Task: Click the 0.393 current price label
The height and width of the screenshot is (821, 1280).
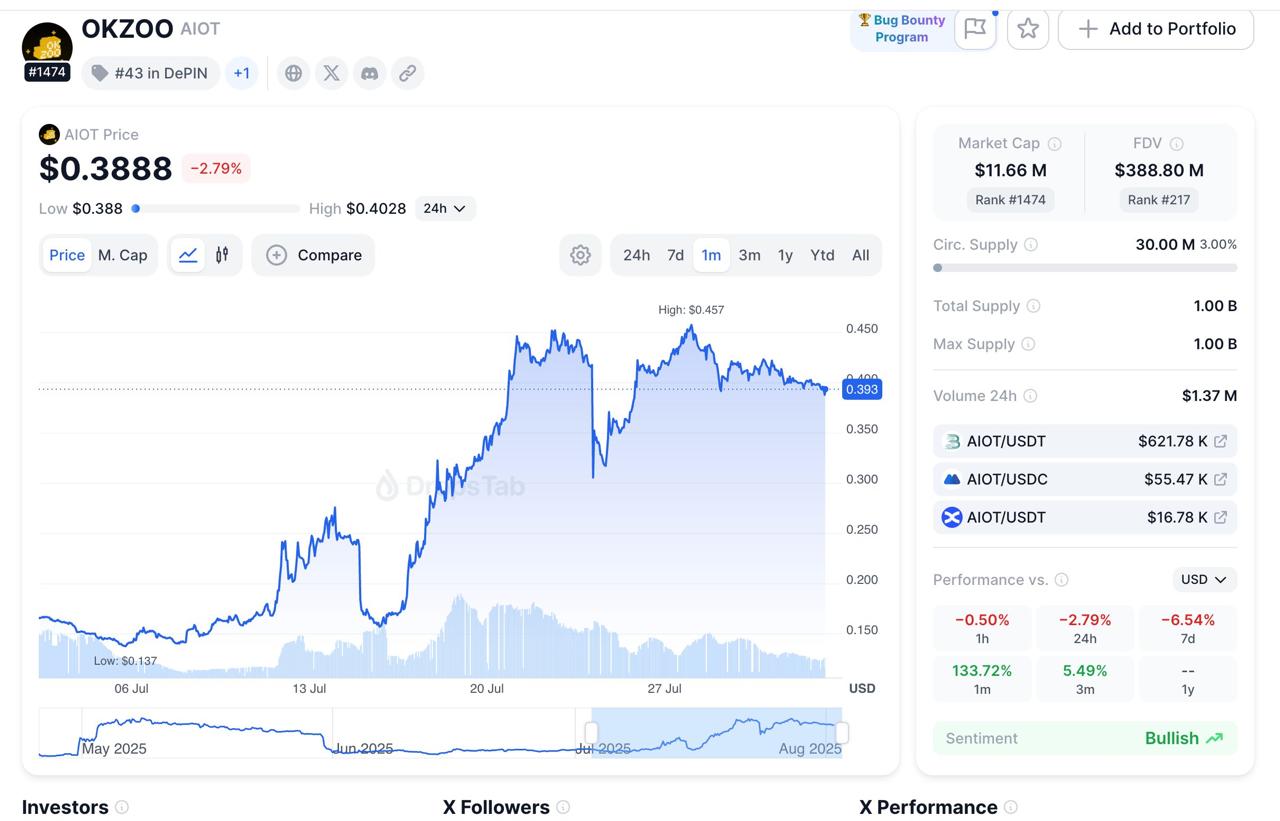Action: coord(862,389)
